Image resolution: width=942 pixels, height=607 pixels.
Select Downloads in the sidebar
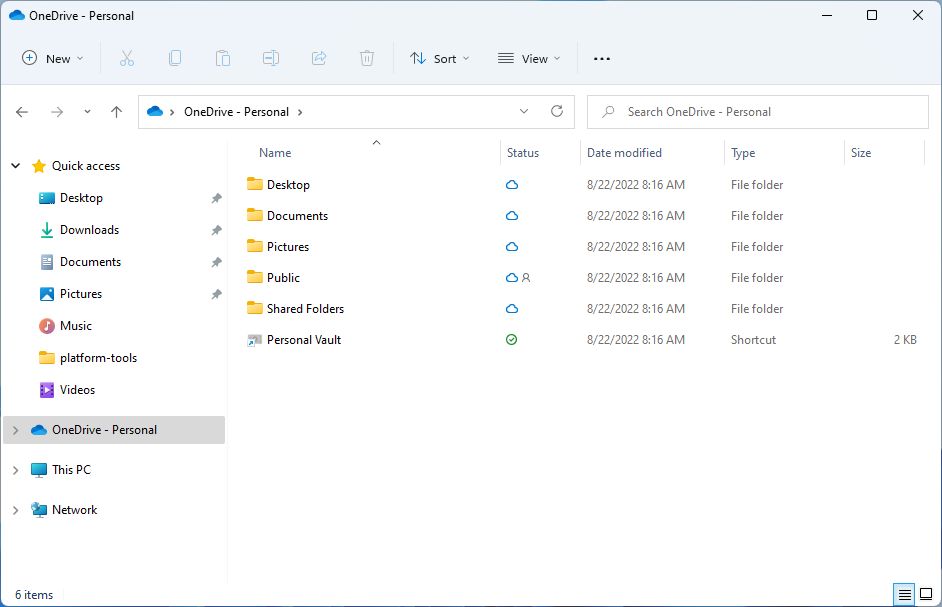point(90,230)
